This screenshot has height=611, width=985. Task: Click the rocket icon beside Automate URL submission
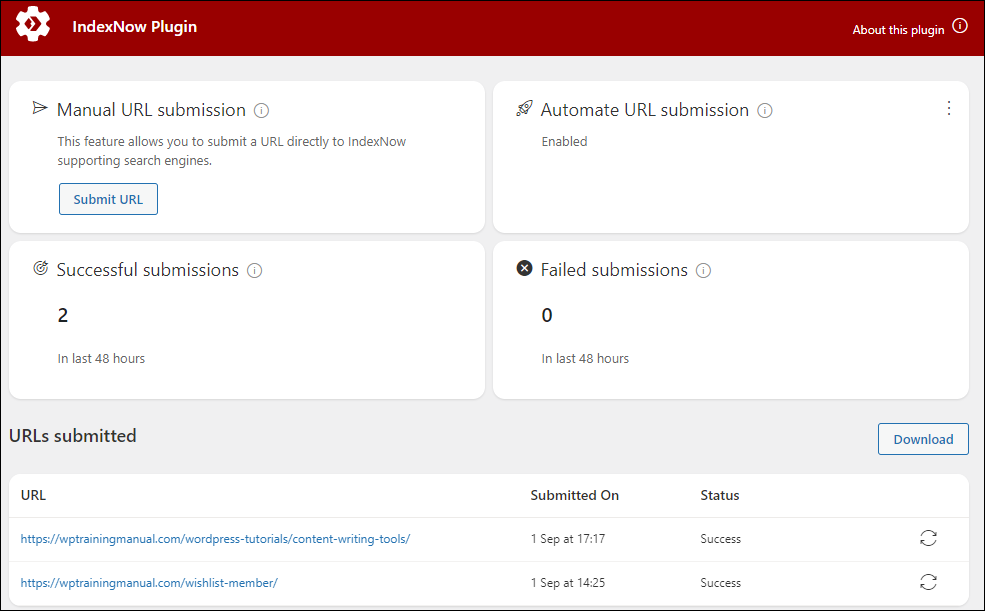[525, 109]
